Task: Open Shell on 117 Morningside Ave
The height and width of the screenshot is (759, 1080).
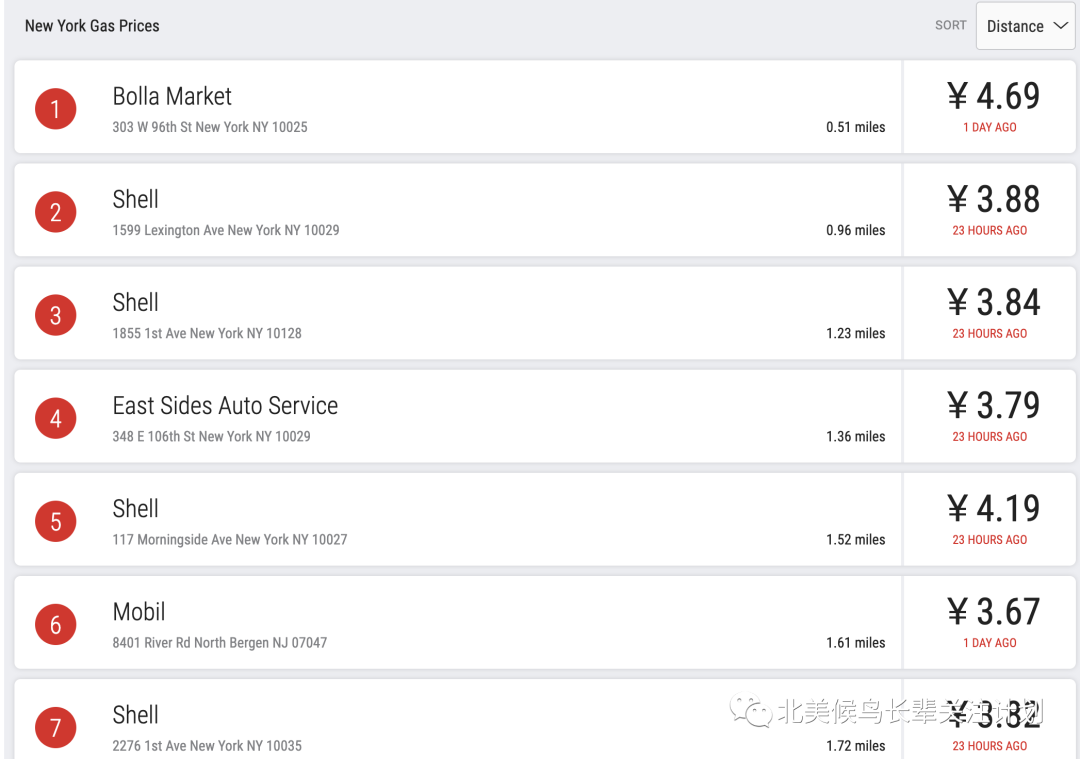Action: 136,509
